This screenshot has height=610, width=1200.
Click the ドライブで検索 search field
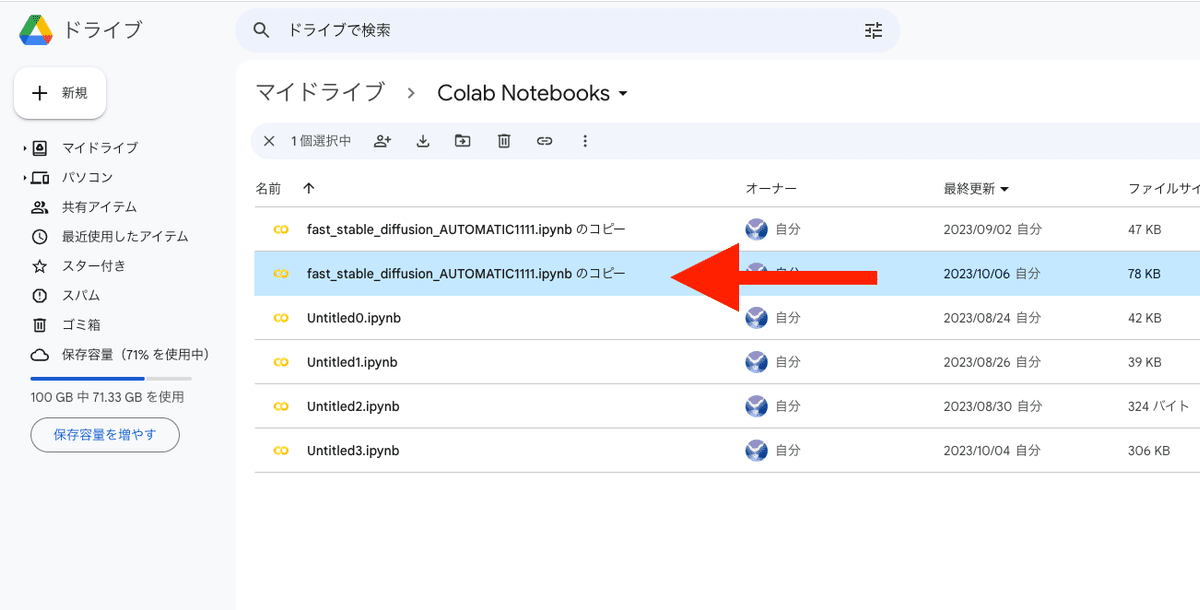(x=560, y=30)
